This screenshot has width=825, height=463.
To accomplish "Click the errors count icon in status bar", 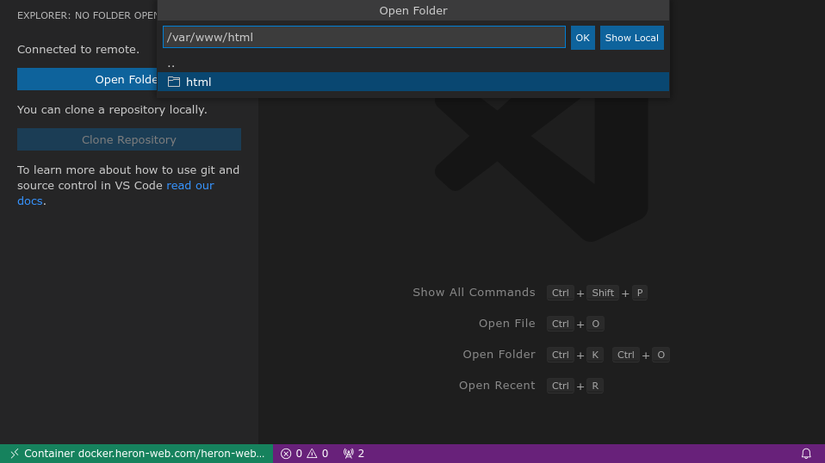I will click(x=286, y=453).
